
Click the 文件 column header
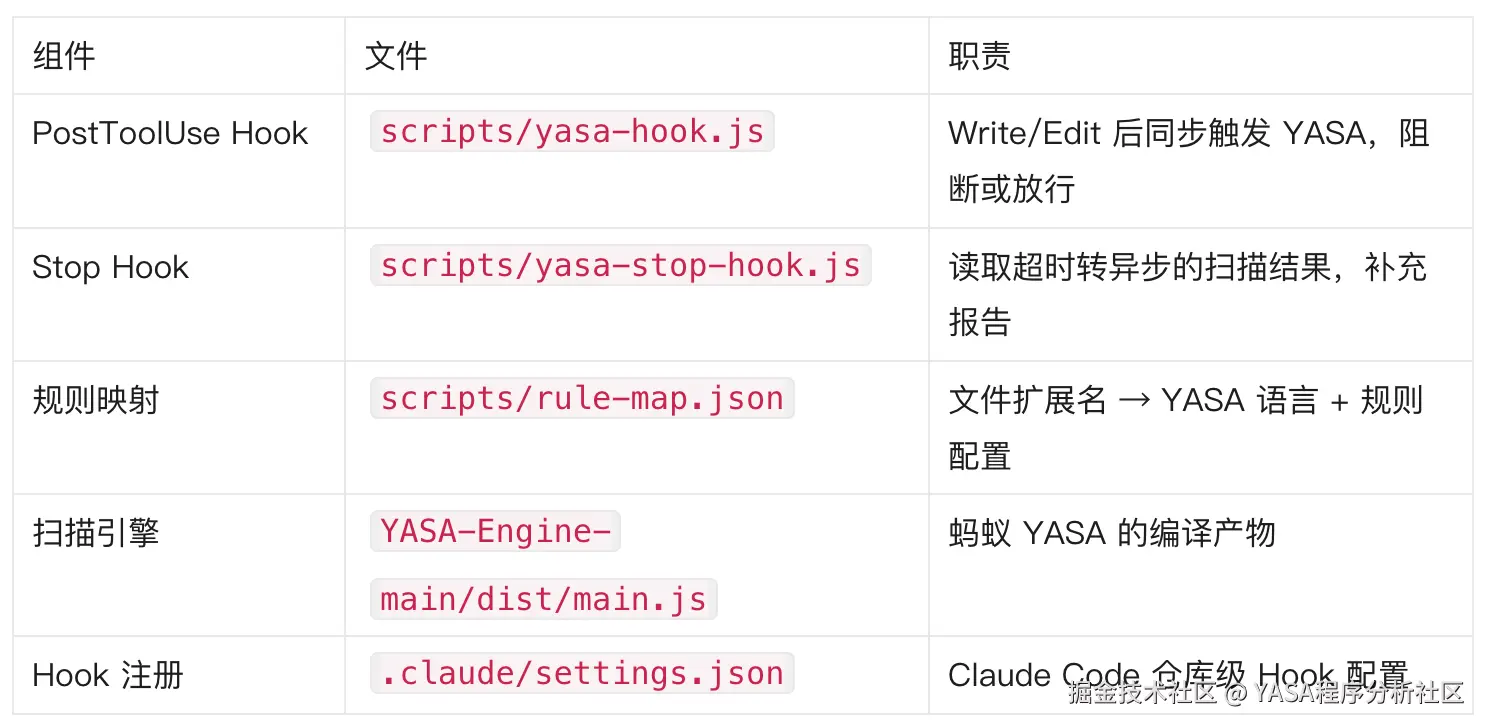pyautogui.click(x=396, y=56)
